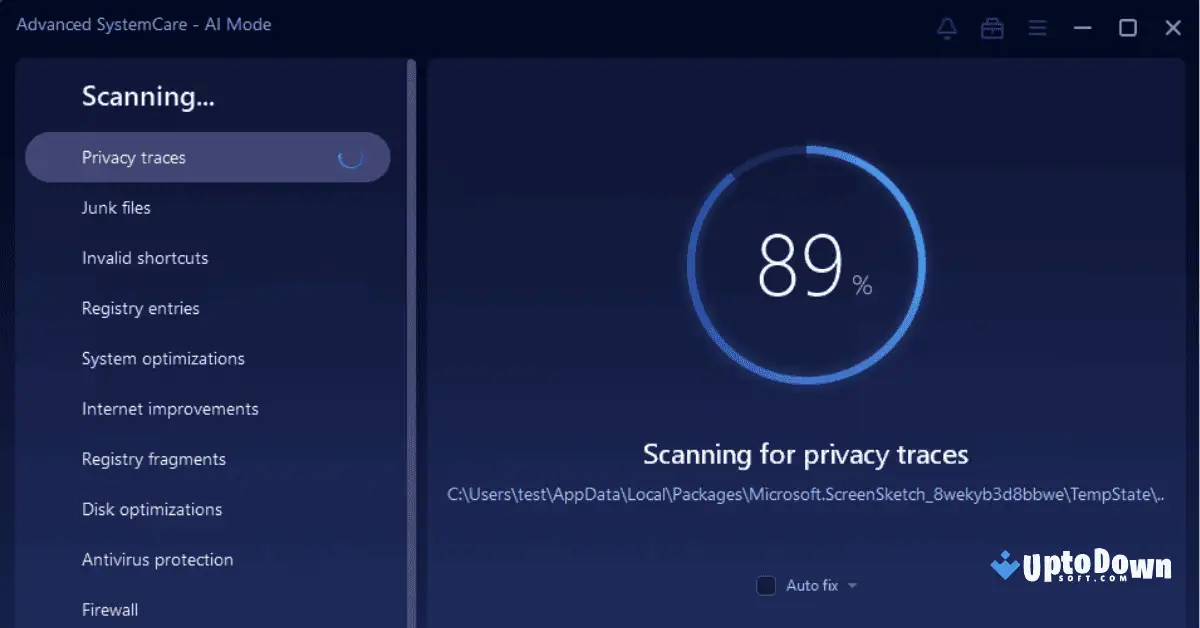Open the Disk optimizations entry
Image resolution: width=1200 pixels, height=628 pixels.
click(152, 509)
